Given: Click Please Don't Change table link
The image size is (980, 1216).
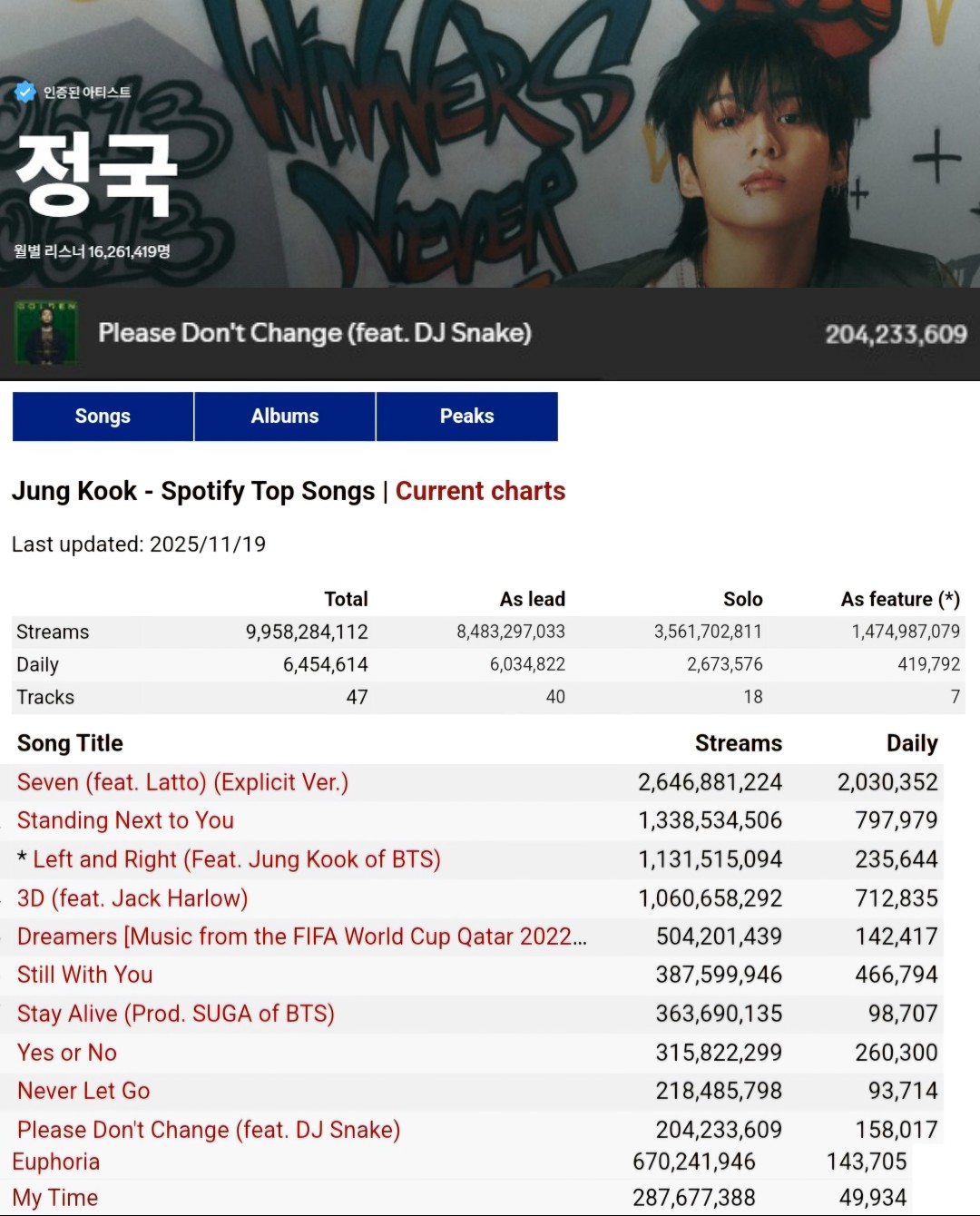Looking at the screenshot, I should click(209, 1130).
